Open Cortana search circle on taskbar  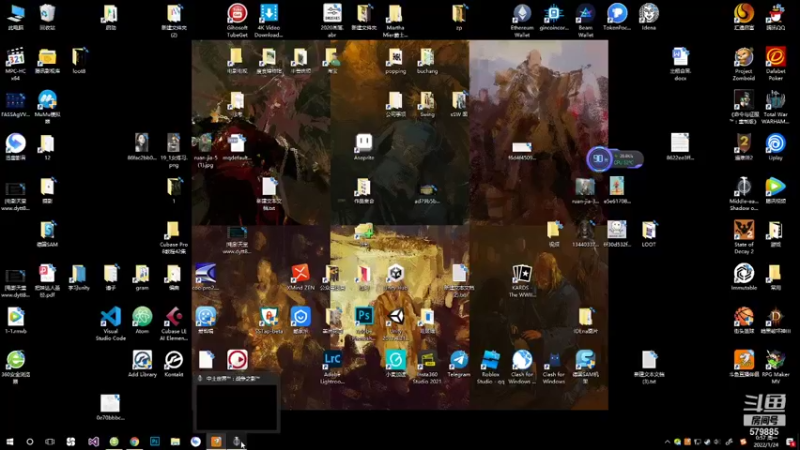(30, 442)
